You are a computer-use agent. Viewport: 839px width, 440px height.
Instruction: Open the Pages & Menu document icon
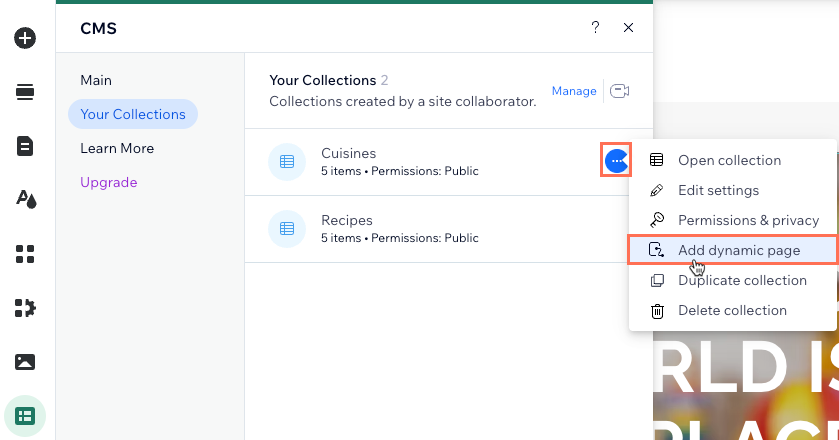pos(25,146)
